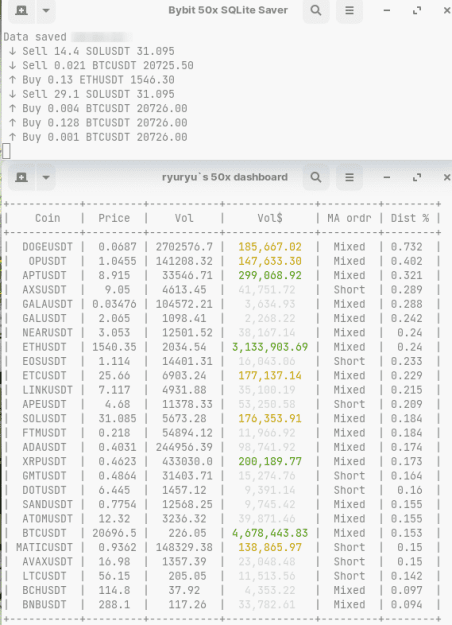452x625 pixels.
Task: Click XRPUSDT Vol$ value 200,189.77
Action: pyautogui.click(x=270, y=462)
